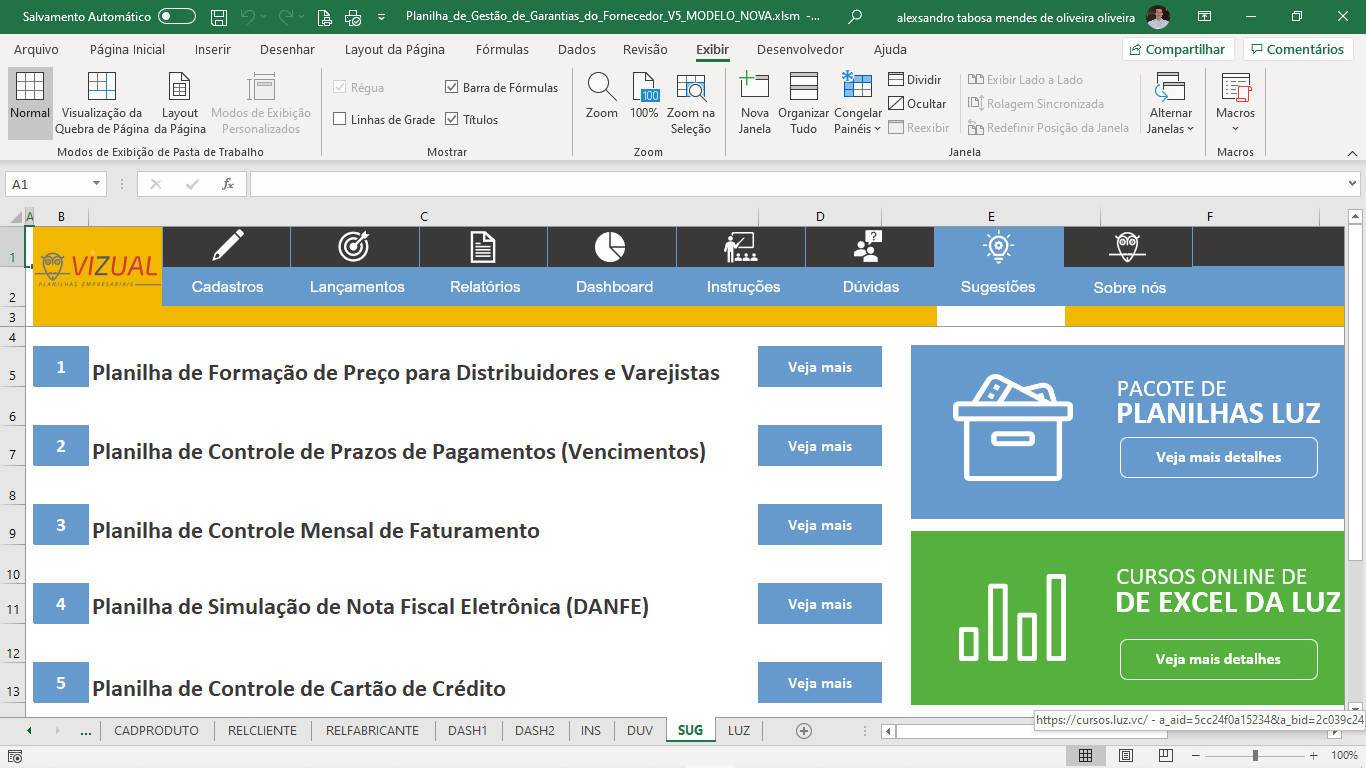Open the Dashboard pie chart icon

point(609,246)
